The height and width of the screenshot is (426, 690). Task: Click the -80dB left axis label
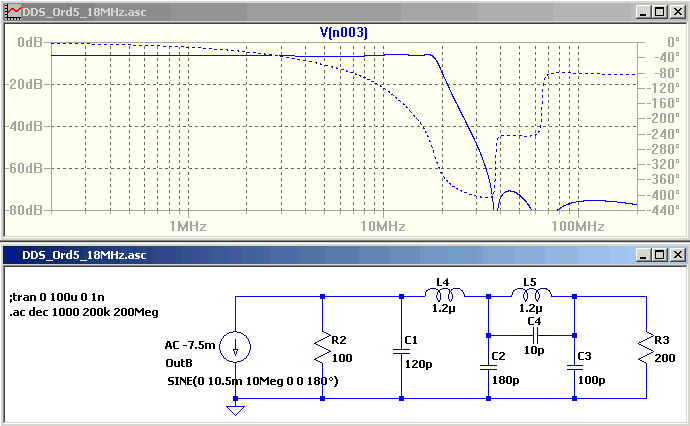[25, 210]
